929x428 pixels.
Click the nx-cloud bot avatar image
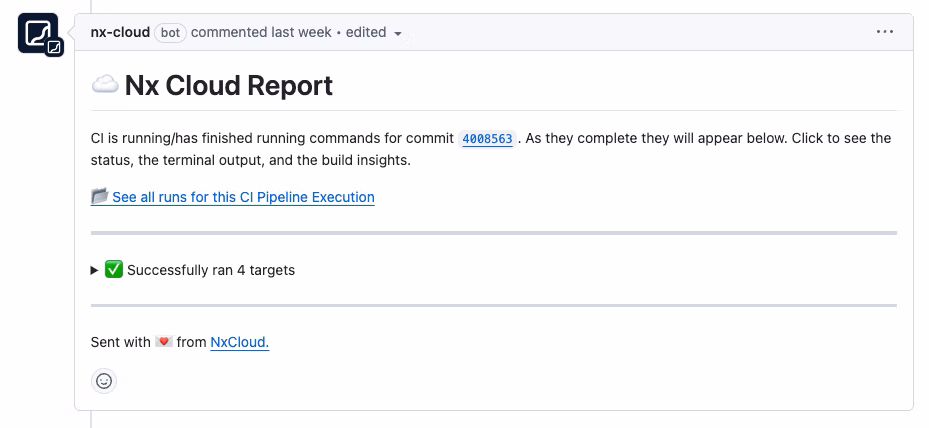[36, 33]
